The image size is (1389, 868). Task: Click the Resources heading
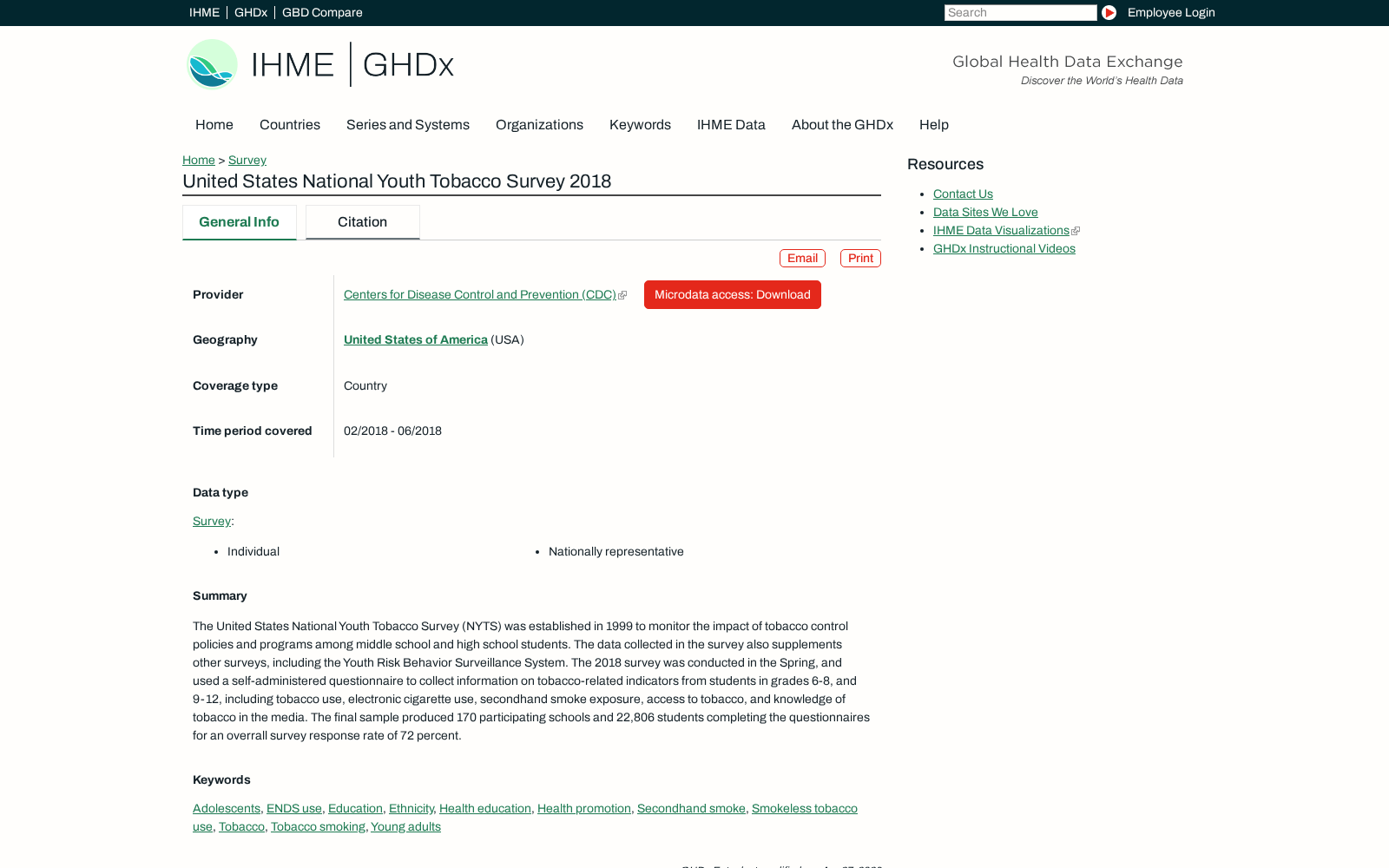coord(945,164)
